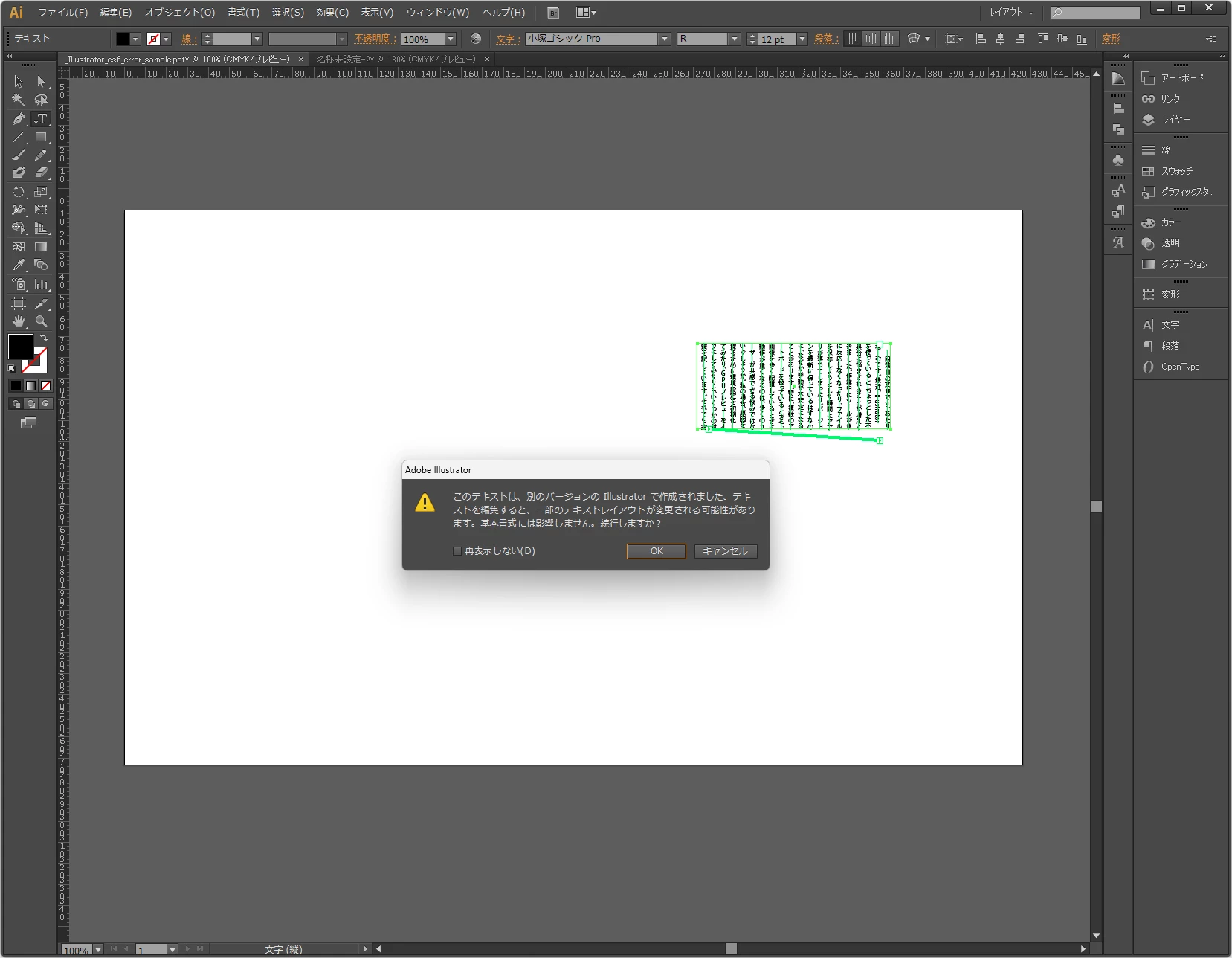
Task: Click the search field at top right
Action: 1095,13
